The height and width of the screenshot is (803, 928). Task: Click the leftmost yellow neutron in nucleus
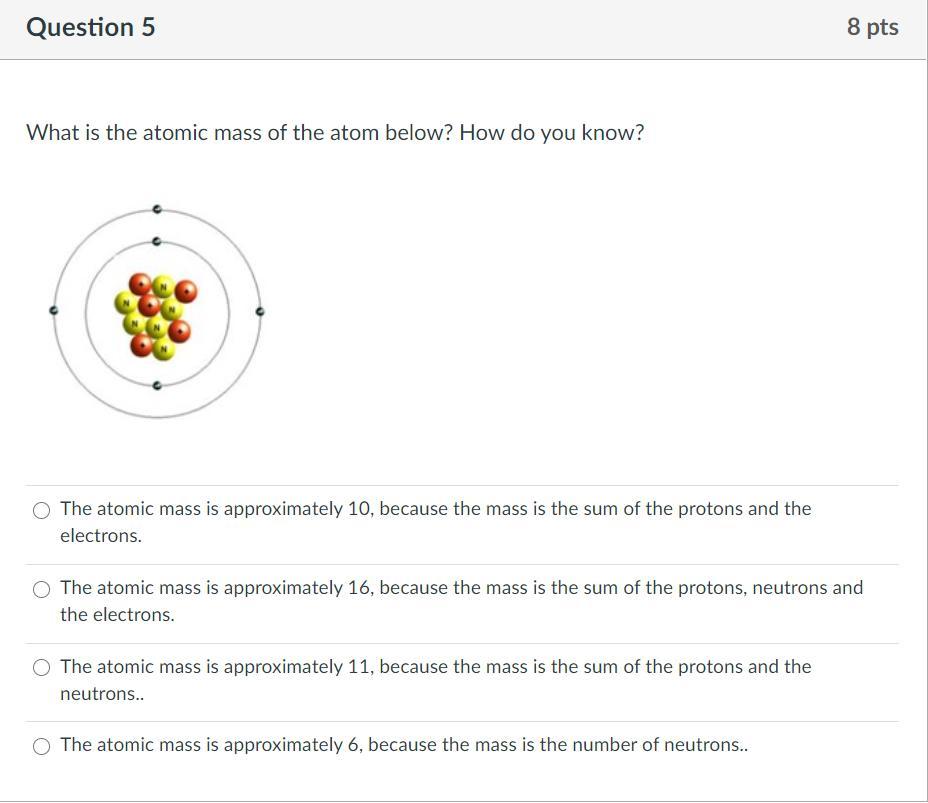tap(125, 302)
